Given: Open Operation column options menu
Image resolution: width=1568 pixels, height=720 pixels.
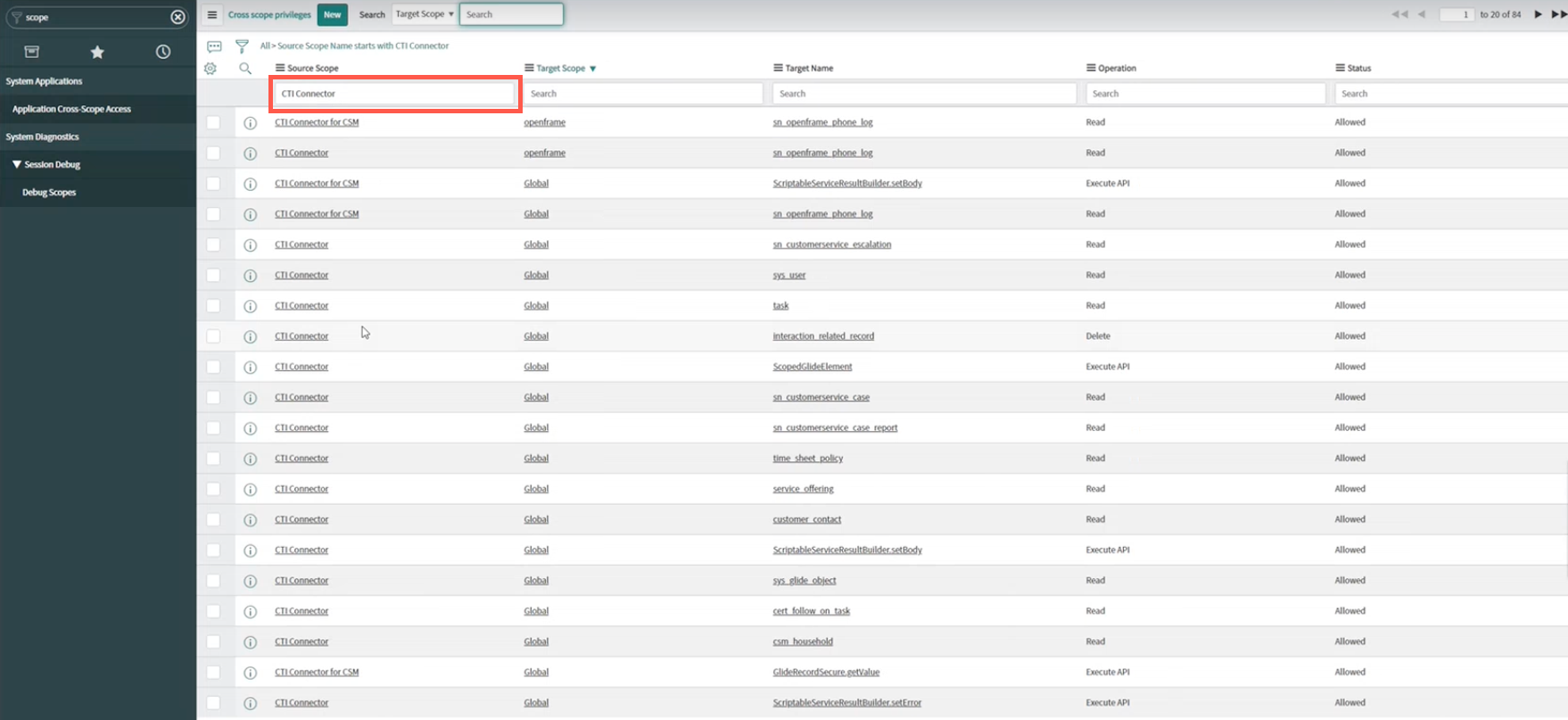Looking at the screenshot, I should coord(1091,68).
